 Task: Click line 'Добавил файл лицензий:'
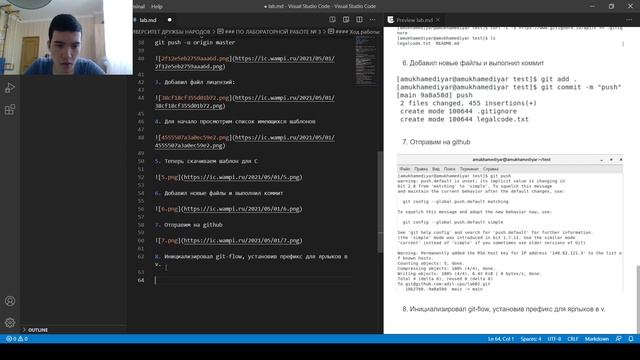pyautogui.click(x=195, y=82)
